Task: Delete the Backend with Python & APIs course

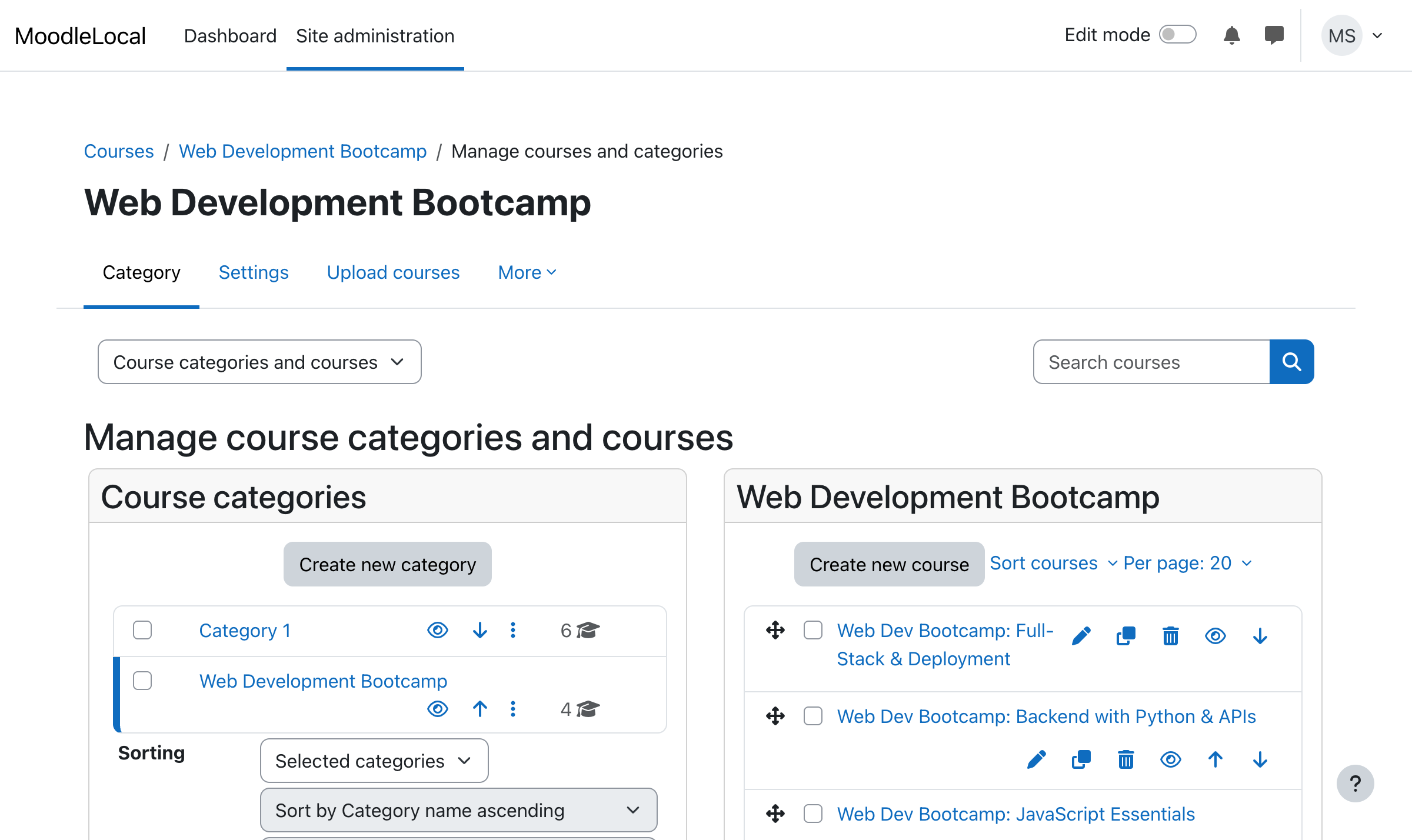Action: (1126, 759)
